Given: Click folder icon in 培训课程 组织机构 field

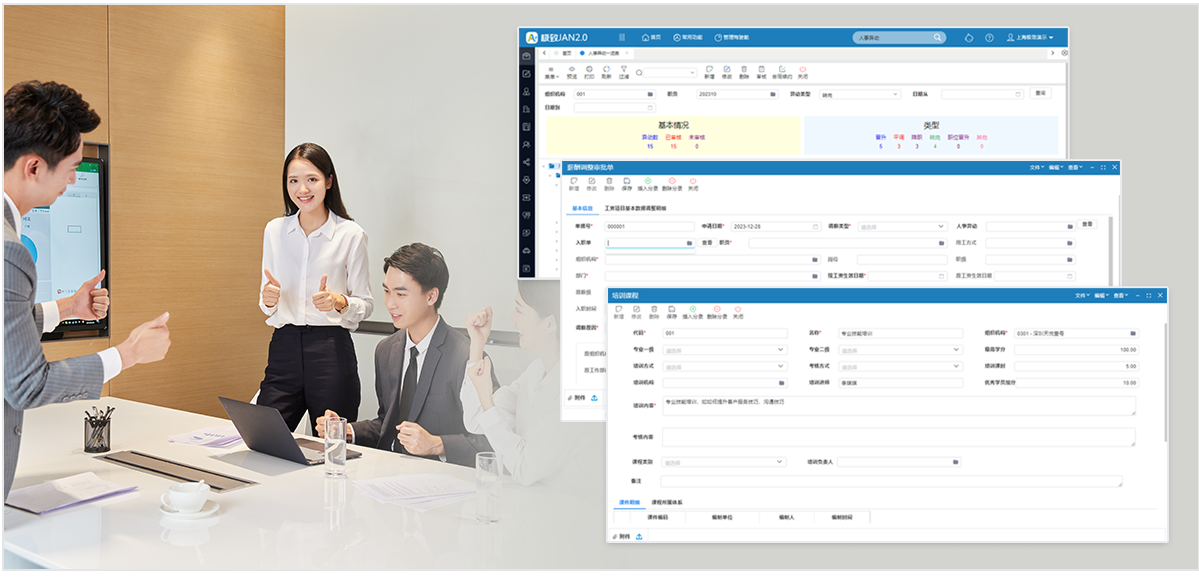Looking at the screenshot, I should (x=1133, y=333).
